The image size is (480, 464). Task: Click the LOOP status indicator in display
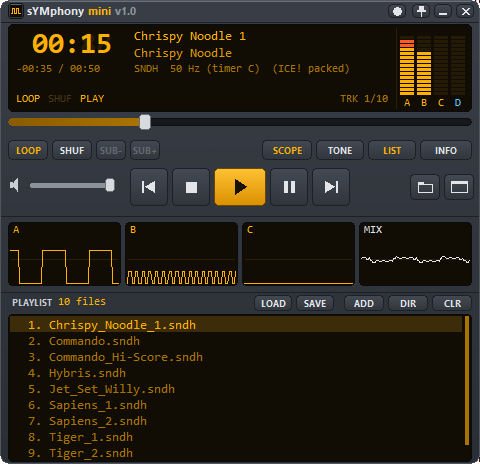pos(28,99)
